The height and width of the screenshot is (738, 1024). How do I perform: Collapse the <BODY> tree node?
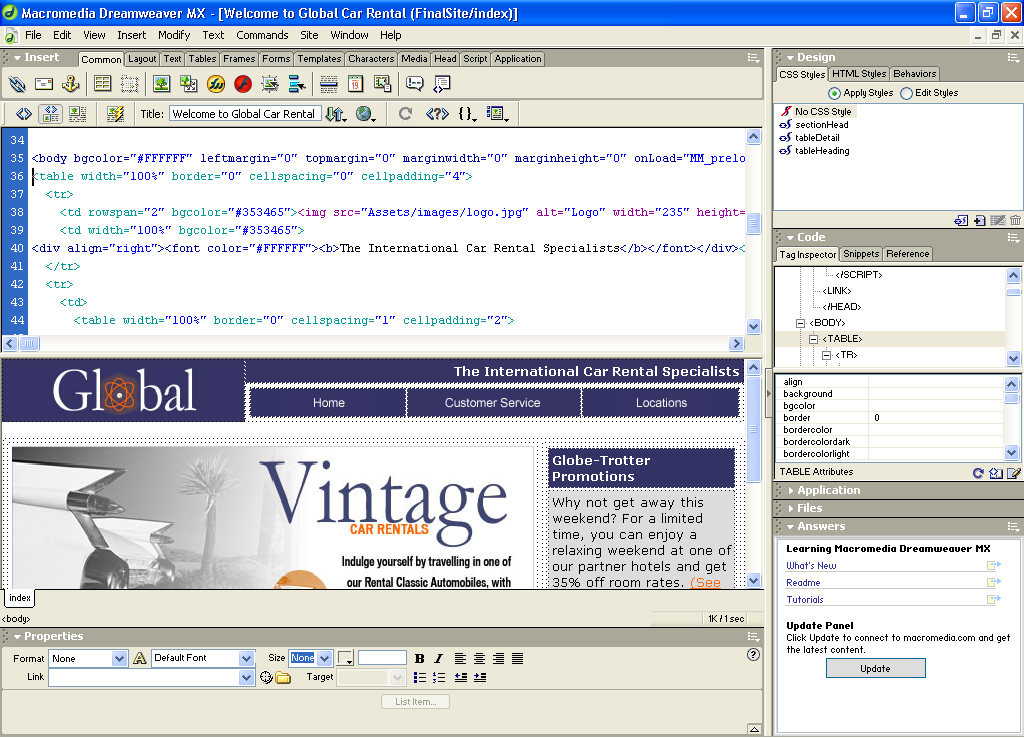(x=800, y=323)
